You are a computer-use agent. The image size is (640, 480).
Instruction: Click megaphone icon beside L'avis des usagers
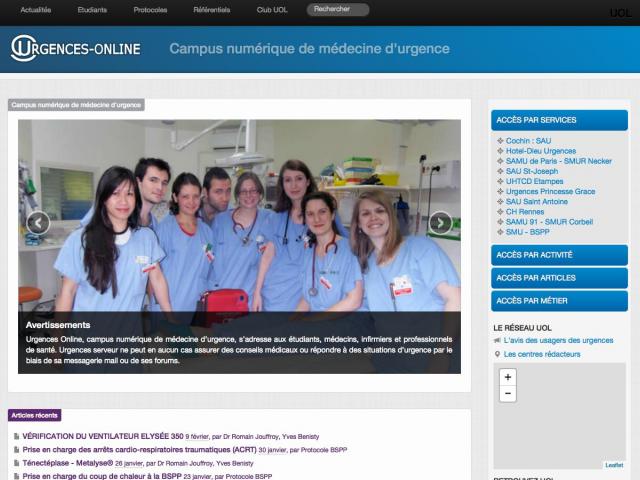(497, 340)
